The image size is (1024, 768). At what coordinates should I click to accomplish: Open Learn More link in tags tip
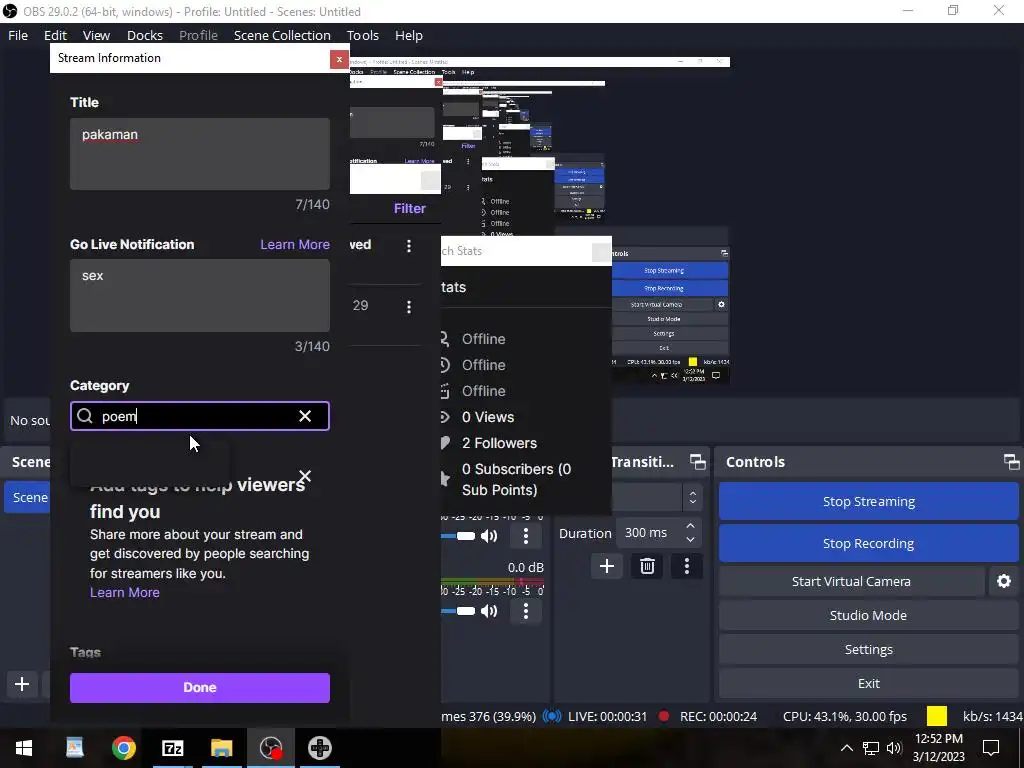coord(125,592)
